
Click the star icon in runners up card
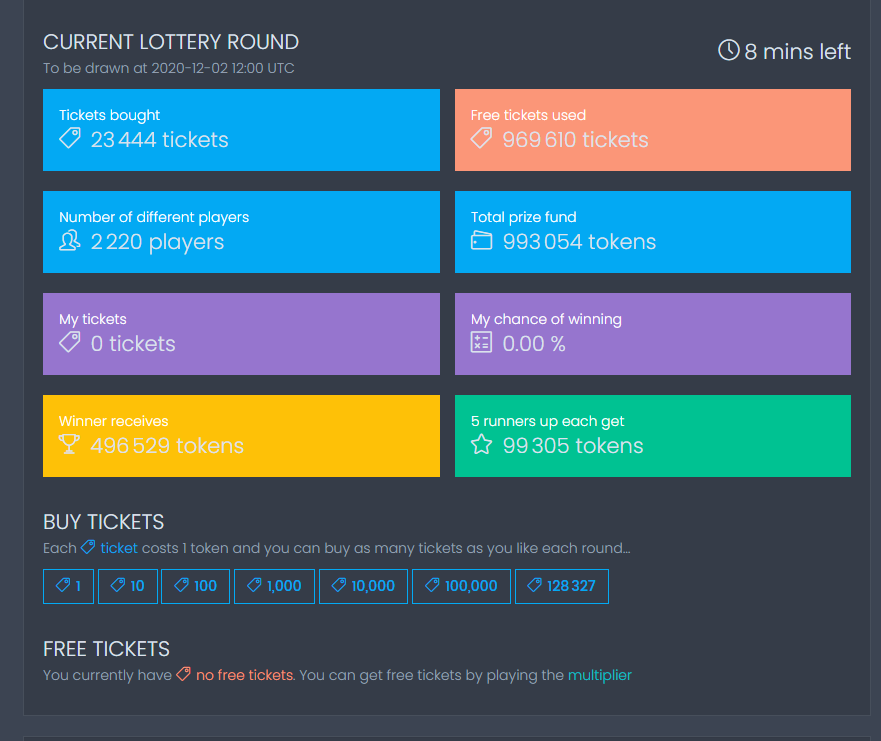click(x=482, y=444)
